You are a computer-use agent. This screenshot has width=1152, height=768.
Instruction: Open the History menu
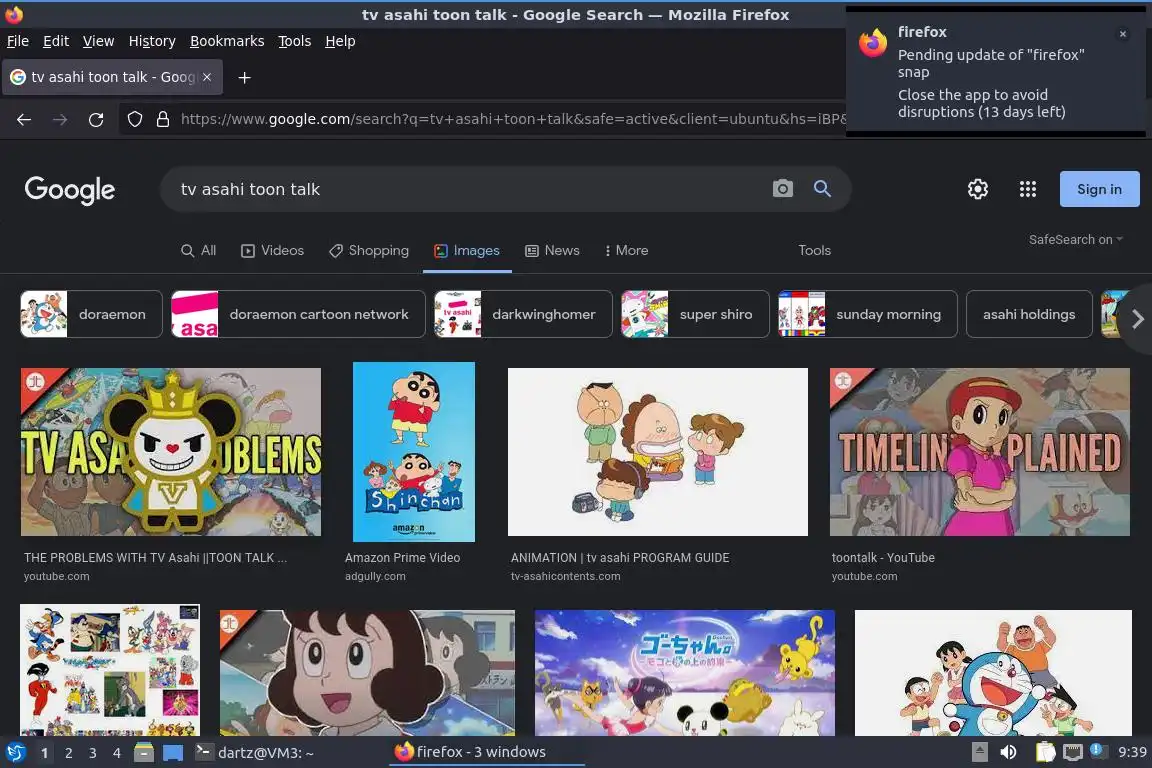pos(152,41)
